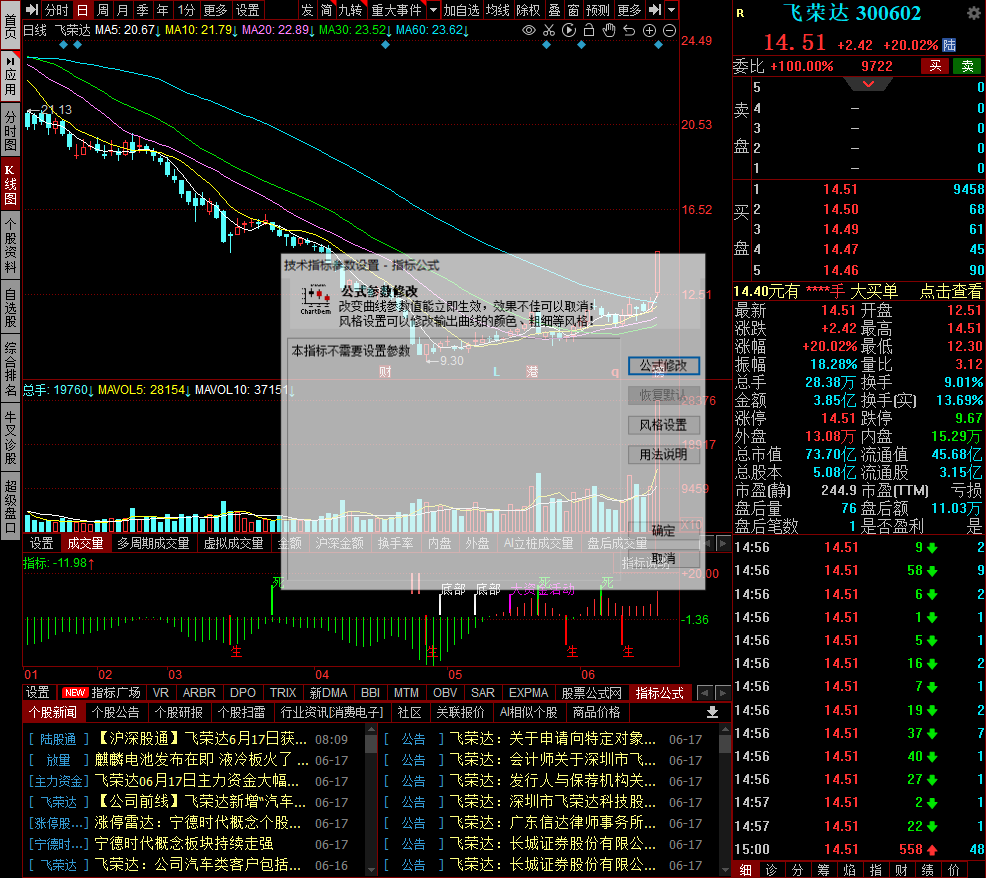
Task: Switch to the 个股研报 tab
Action: (179, 712)
